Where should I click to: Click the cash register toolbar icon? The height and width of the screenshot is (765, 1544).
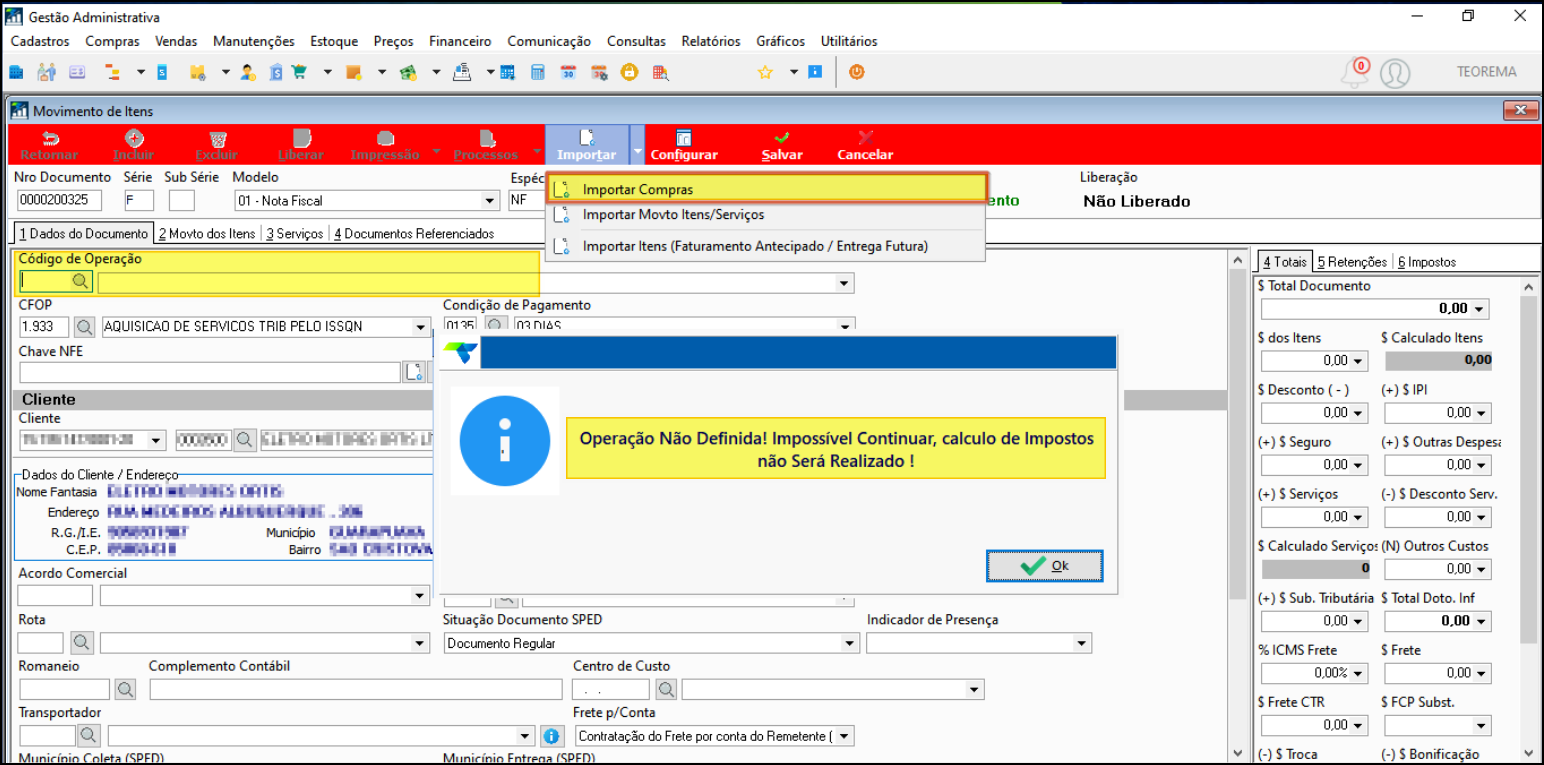462,72
